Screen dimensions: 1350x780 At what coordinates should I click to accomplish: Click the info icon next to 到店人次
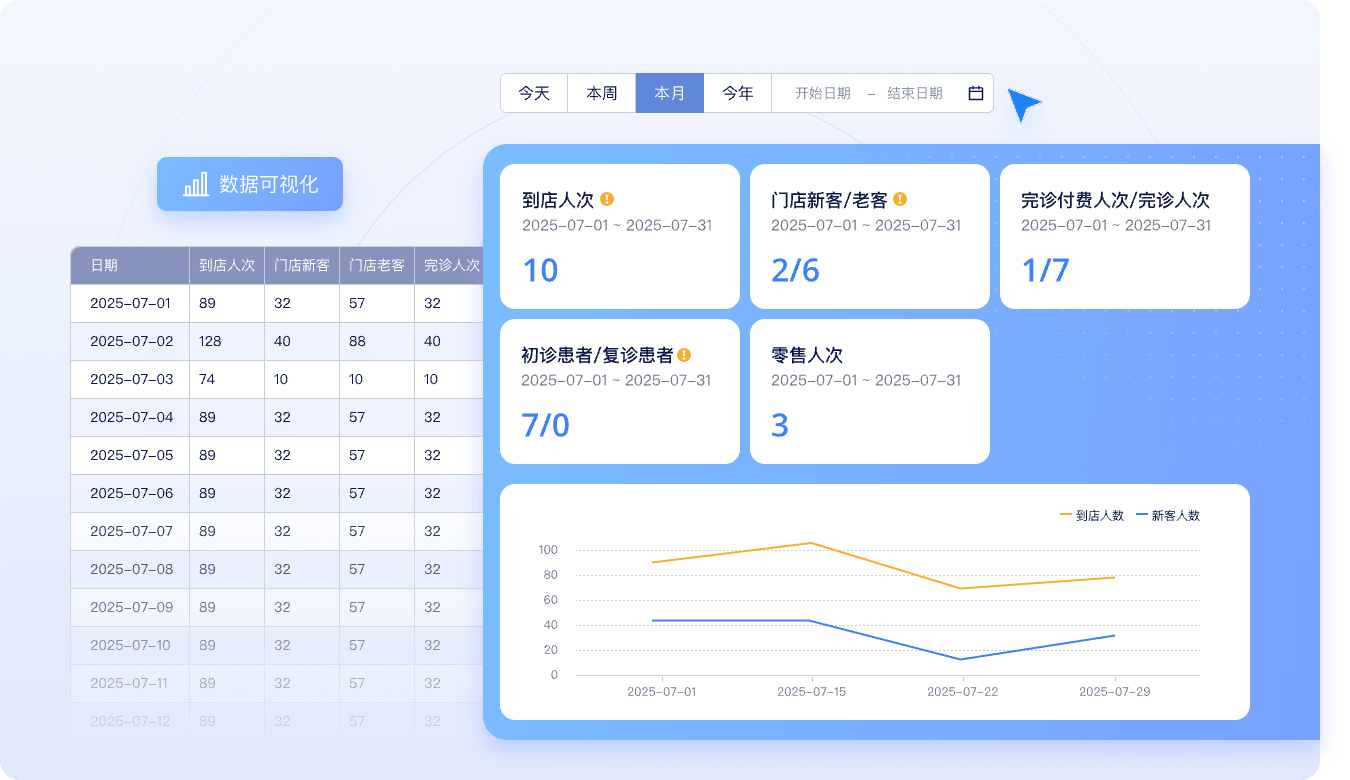click(607, 199)
